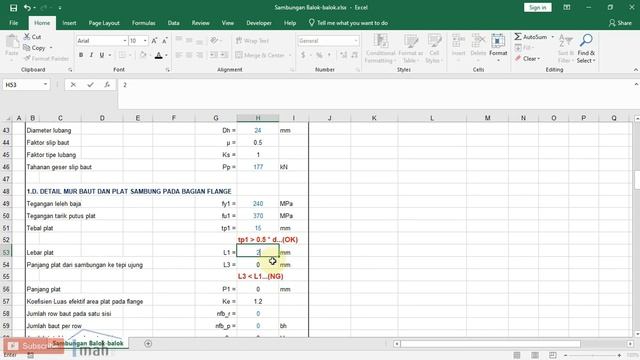Switch to the Developer tab
Screen dimensions: 640x360
coord(259,23)
